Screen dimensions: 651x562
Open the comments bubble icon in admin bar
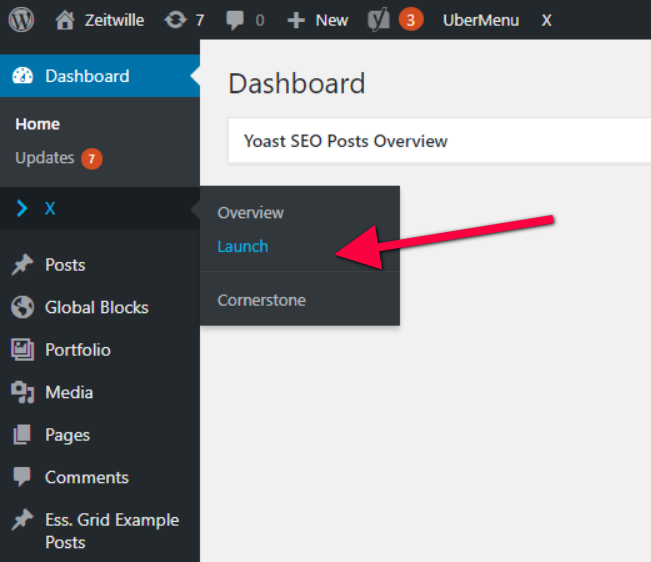tap(236, 20)
